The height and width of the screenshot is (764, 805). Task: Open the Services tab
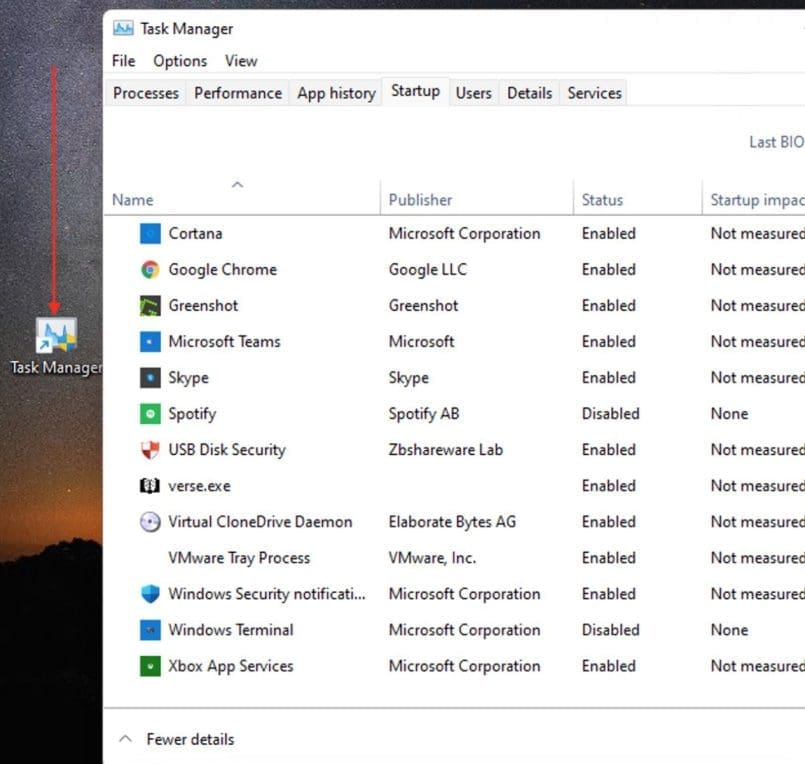point(594,93)
